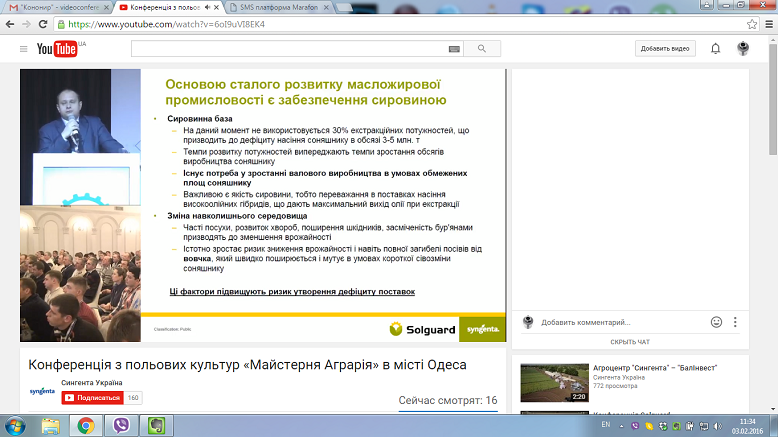Click the Сейчас смотрят: 16 text
778x437 pixels.
(448, 400)
